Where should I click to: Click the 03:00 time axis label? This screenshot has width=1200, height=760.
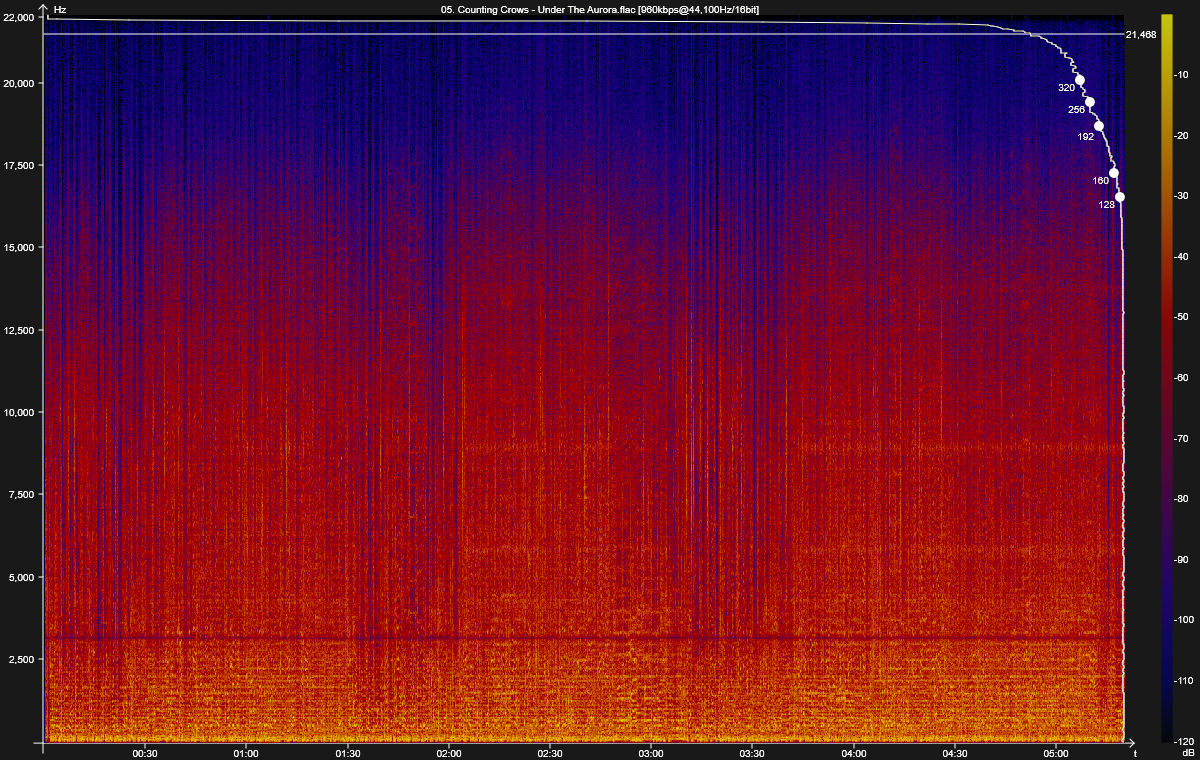coord(651,753)
